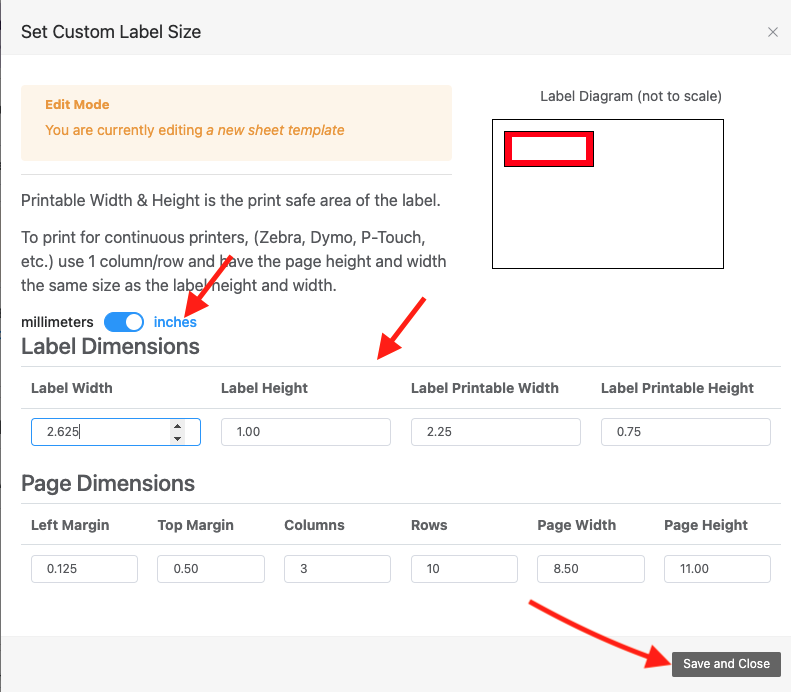Click the Label Width input field
The image size is (791, 692).
100,432
